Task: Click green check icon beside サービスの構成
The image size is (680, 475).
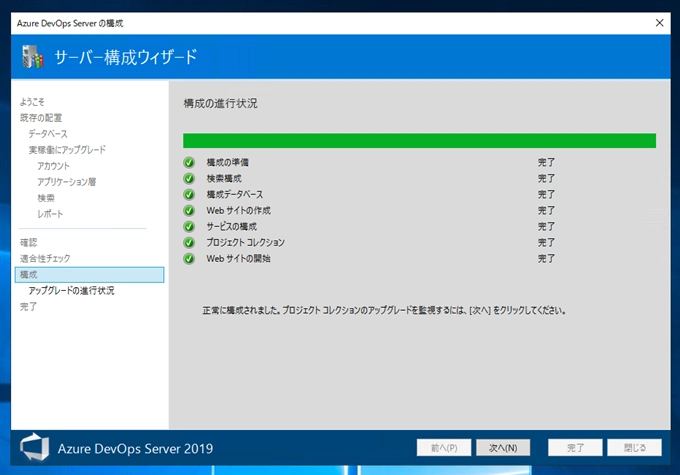Action: [x=189, y=227]
